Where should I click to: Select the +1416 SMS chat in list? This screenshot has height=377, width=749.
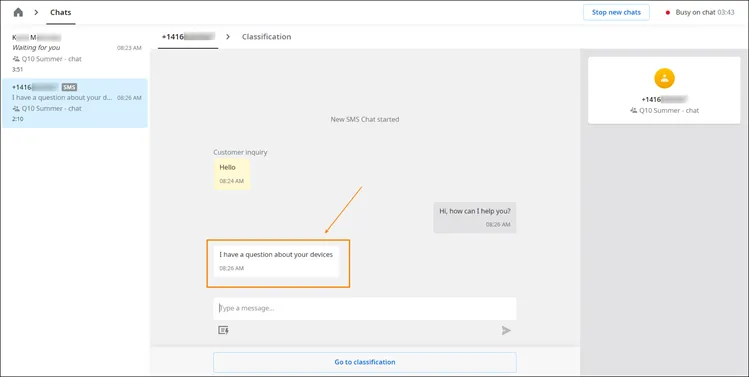[75, 103]
